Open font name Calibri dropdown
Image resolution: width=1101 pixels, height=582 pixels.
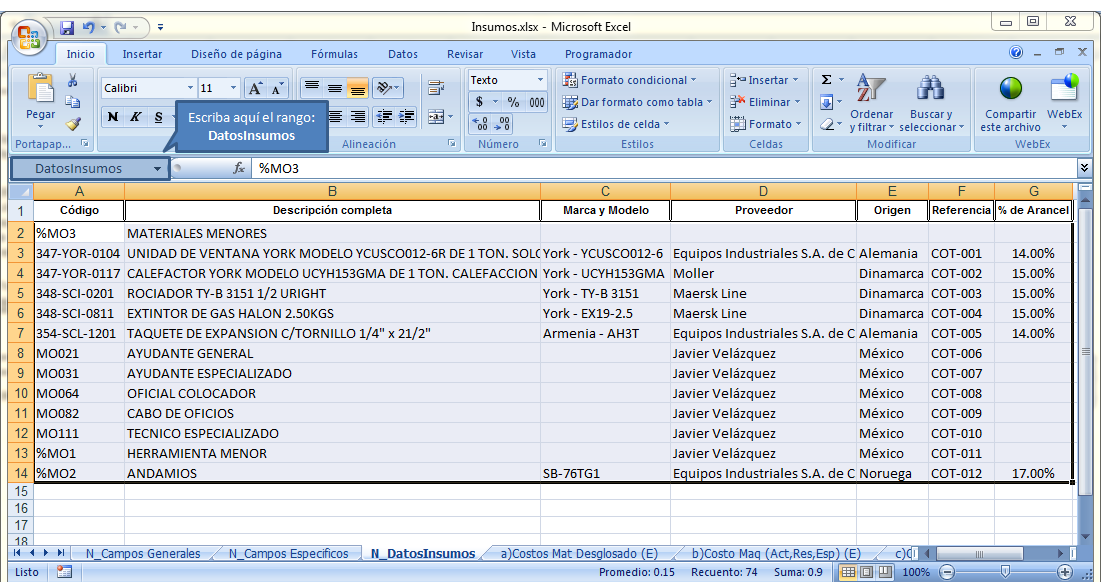(190, 88)
